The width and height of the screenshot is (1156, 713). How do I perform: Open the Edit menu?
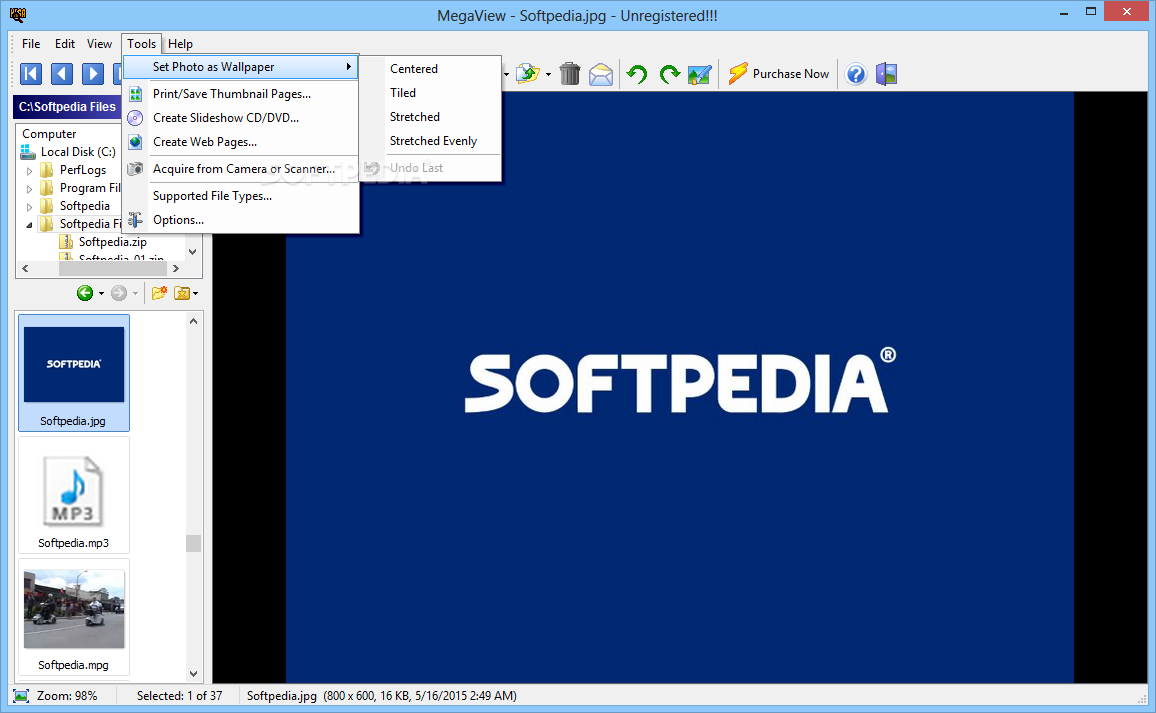65,44
